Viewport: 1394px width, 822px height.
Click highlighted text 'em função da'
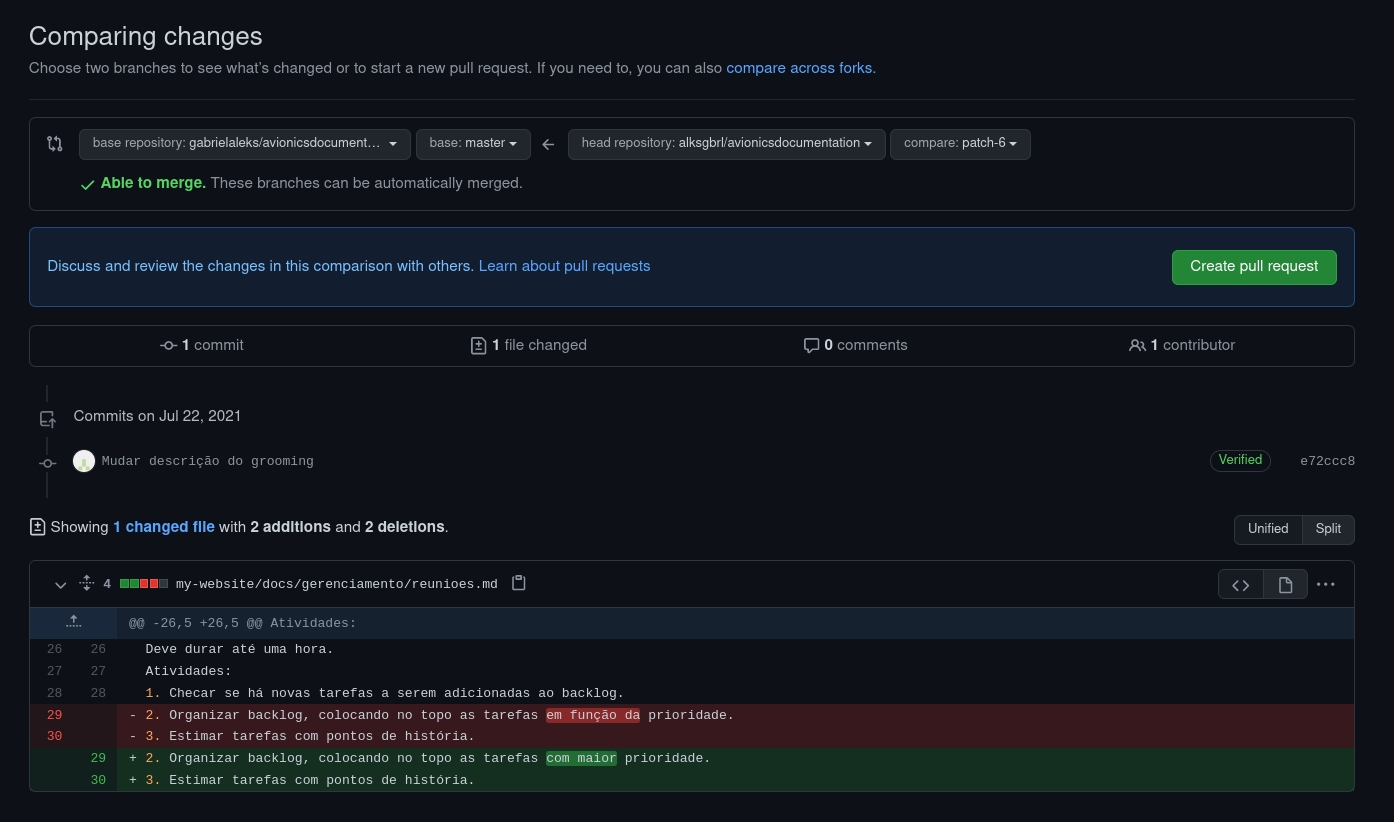(593, 715)
